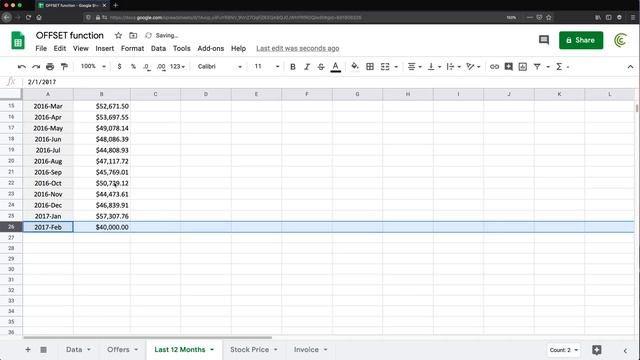Screen dimensions: 640x360
Task: Open the all sheets list icon
Action: pos(43,349)
